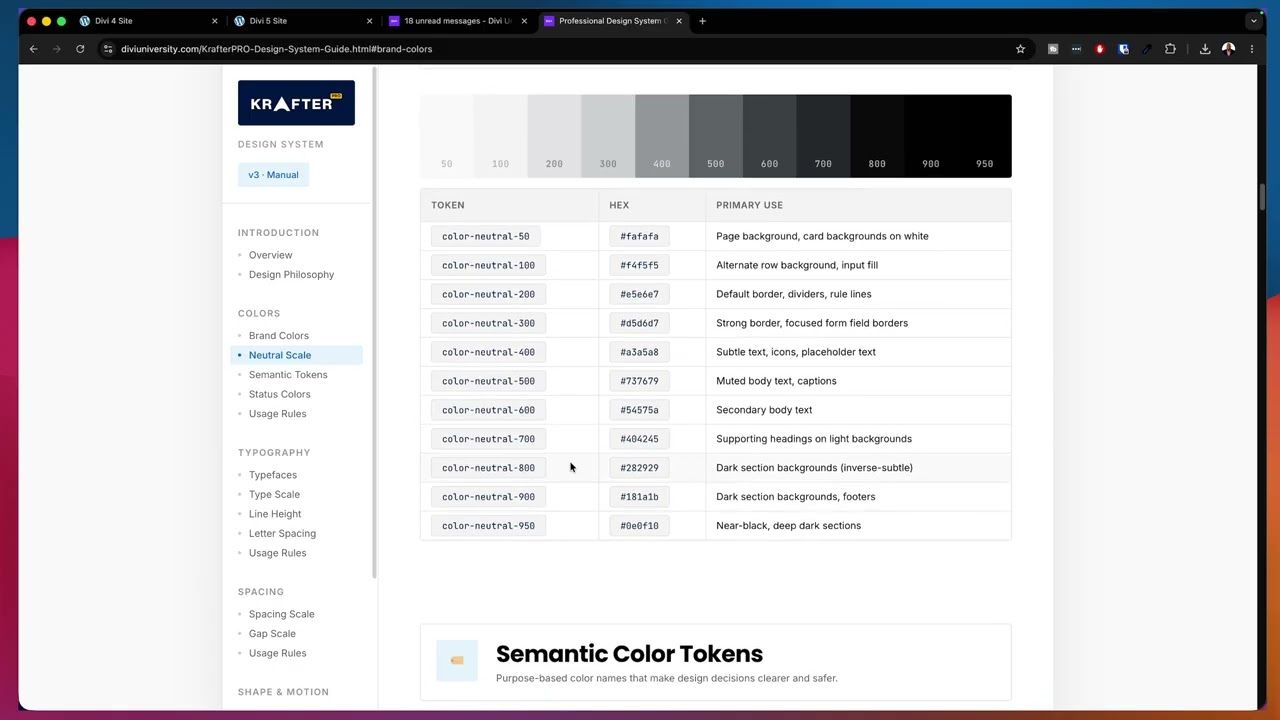
Task: Open site information icon in address bar
Action: pyautogui.click(x=107, y=49)
